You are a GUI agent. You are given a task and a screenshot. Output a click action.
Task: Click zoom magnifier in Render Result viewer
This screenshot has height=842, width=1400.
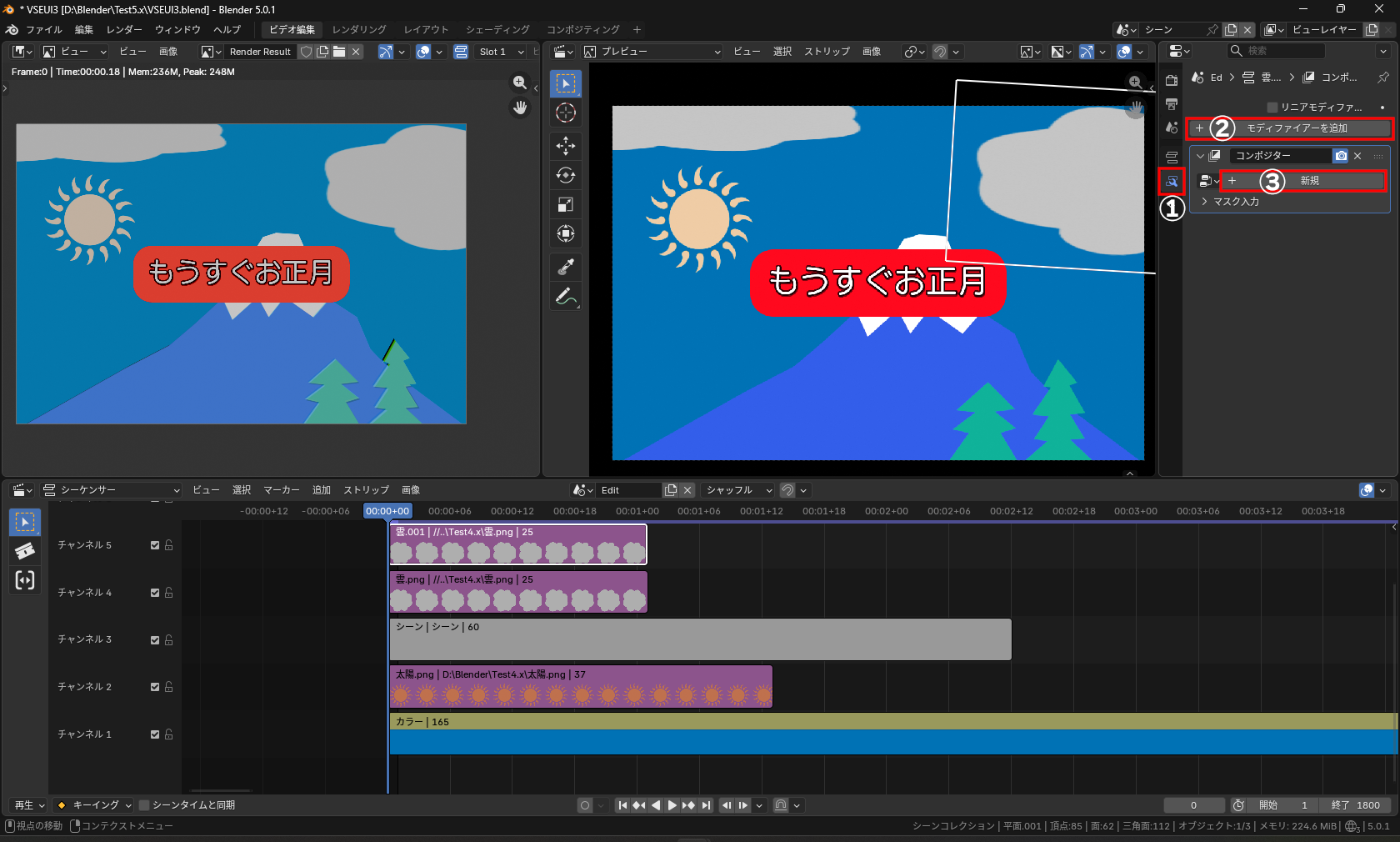point(520,83)
